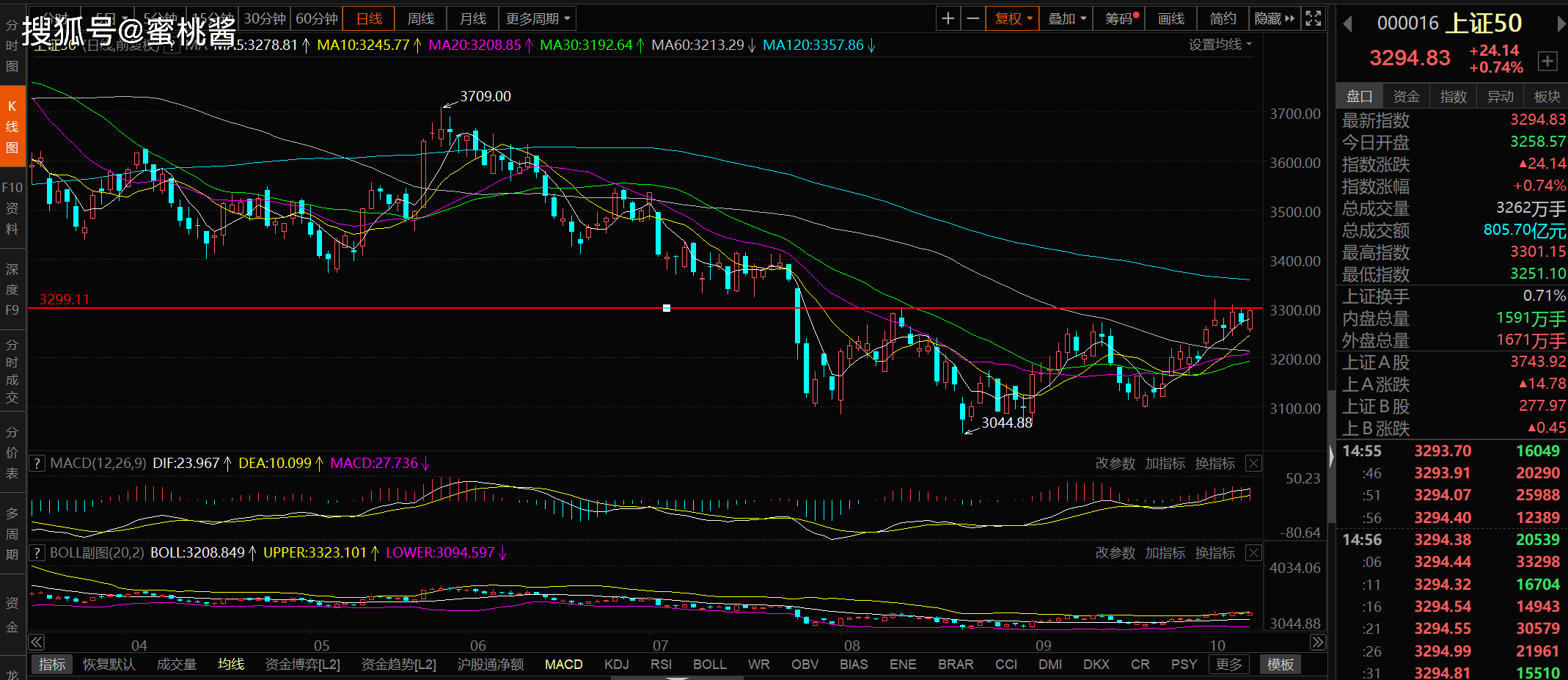This screenshot has height=680, width=1568.
Task: Select 日线 daily period tab
Action: tap(370, 18)
